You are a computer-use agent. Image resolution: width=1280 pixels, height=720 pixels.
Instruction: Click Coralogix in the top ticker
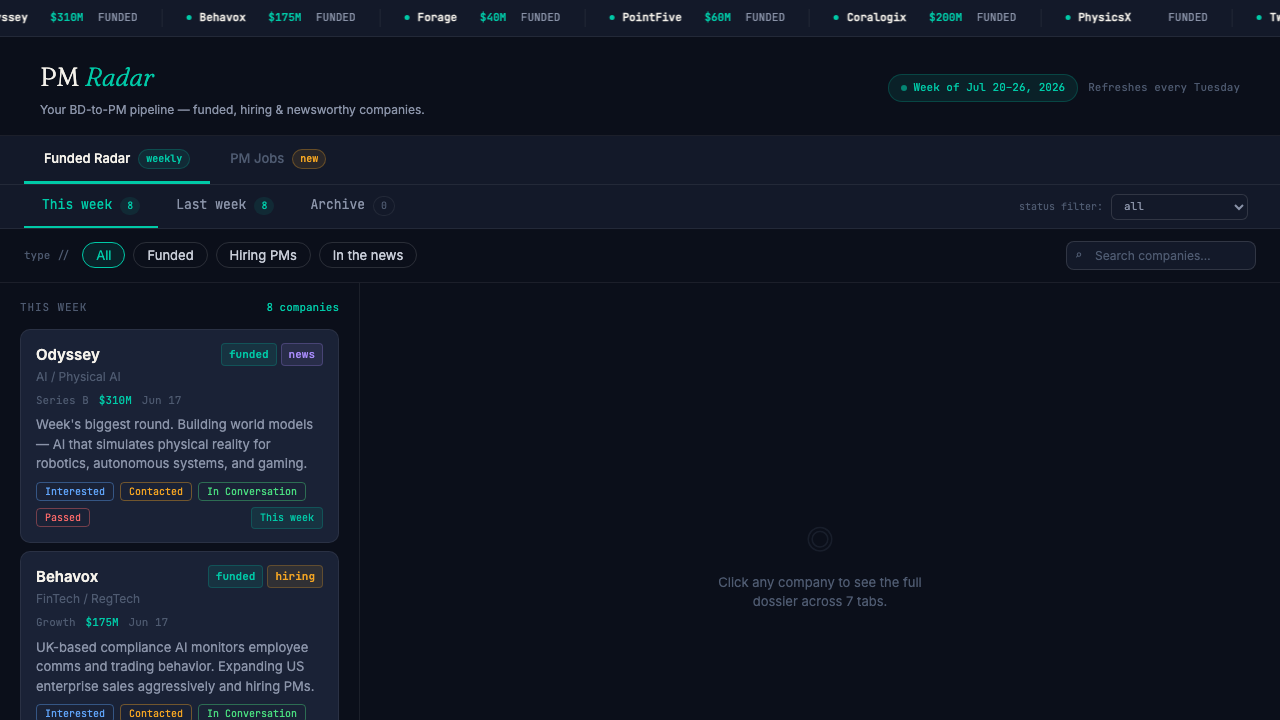point(876,18)
